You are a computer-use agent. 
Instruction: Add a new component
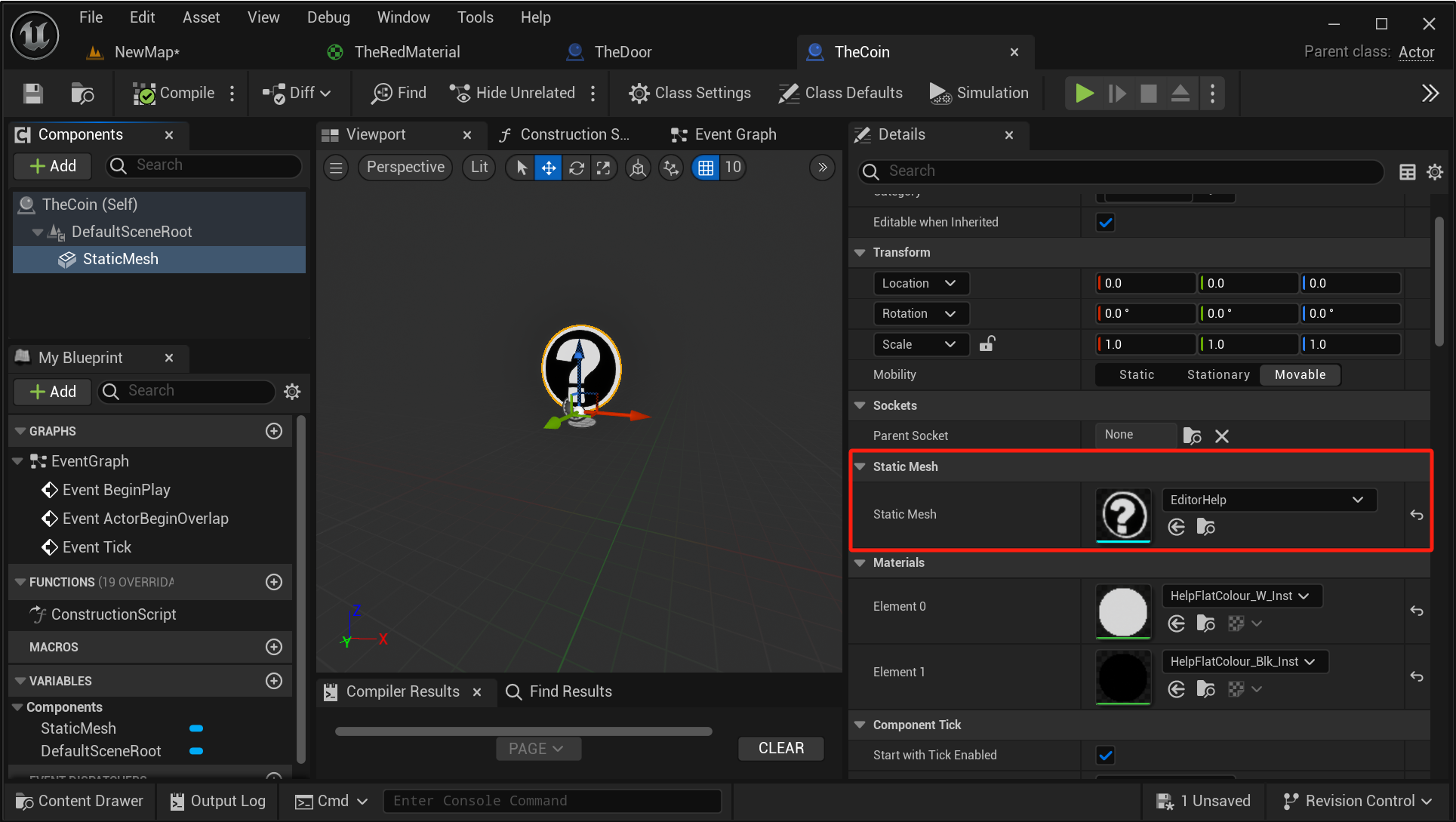point(53,166)
